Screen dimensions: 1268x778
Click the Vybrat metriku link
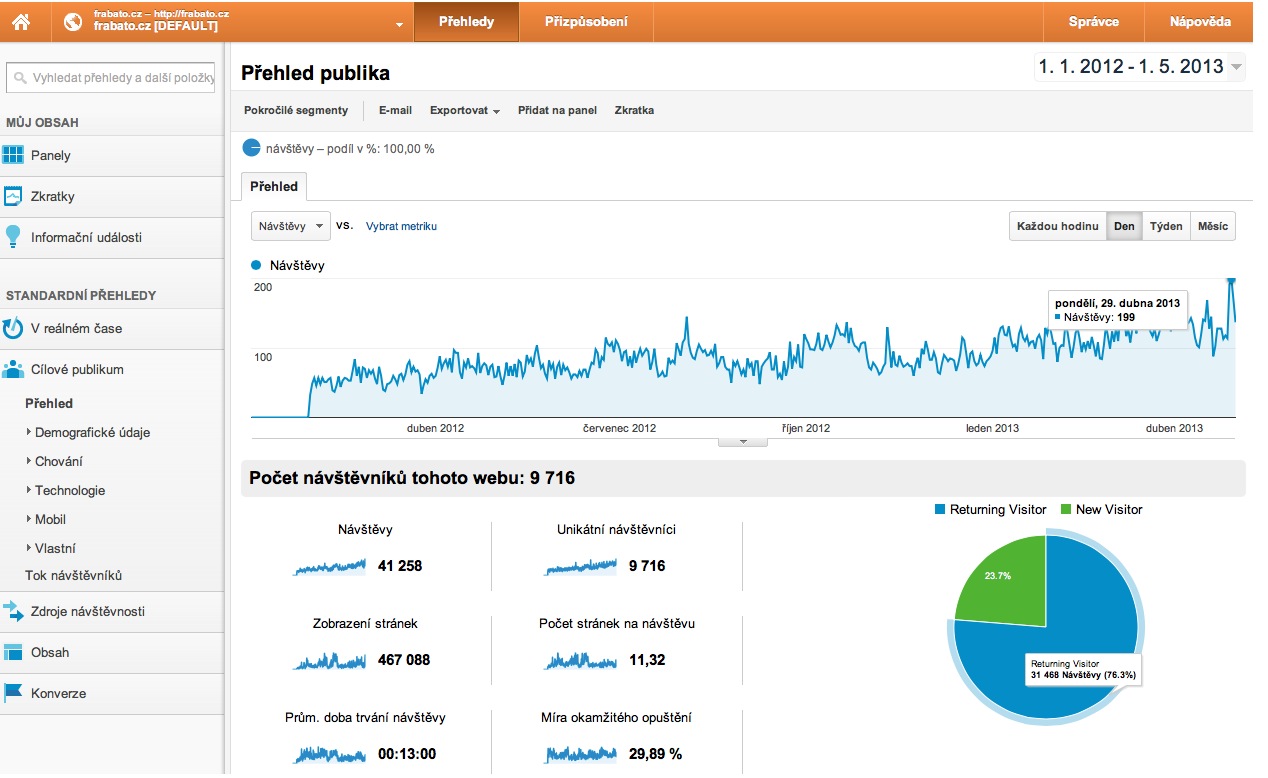[x=401, y=226]
